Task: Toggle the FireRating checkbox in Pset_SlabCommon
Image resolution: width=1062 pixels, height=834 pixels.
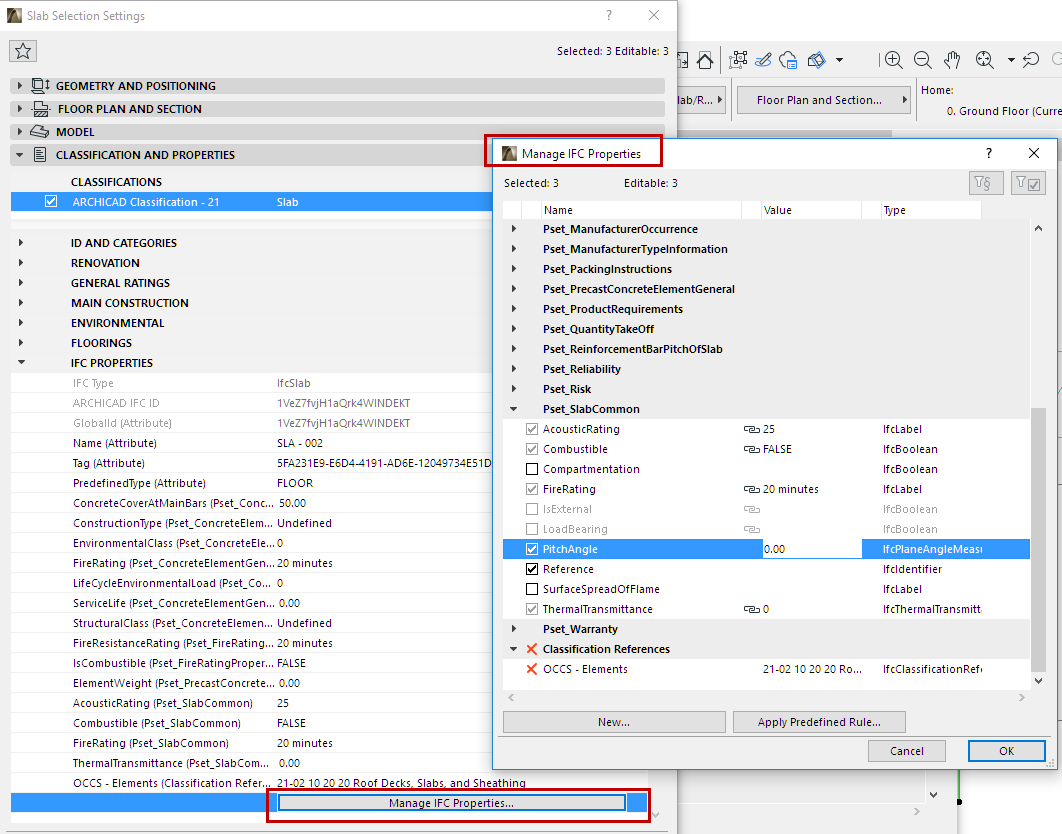Action: [532, 489]
